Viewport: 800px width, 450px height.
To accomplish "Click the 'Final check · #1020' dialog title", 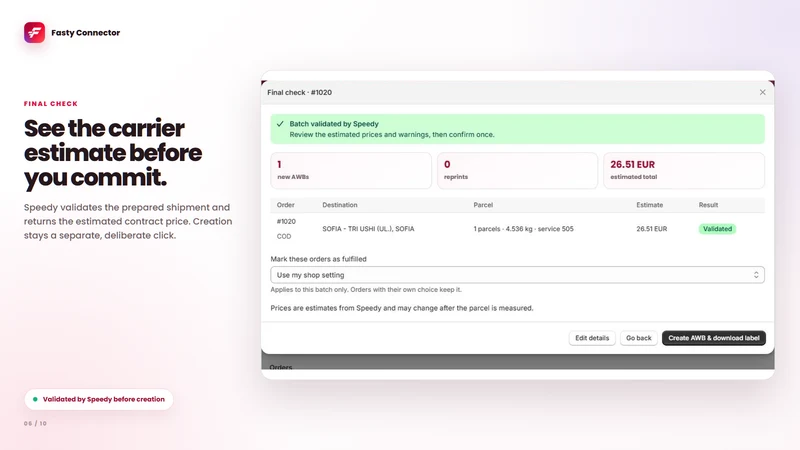I will 299,92.
